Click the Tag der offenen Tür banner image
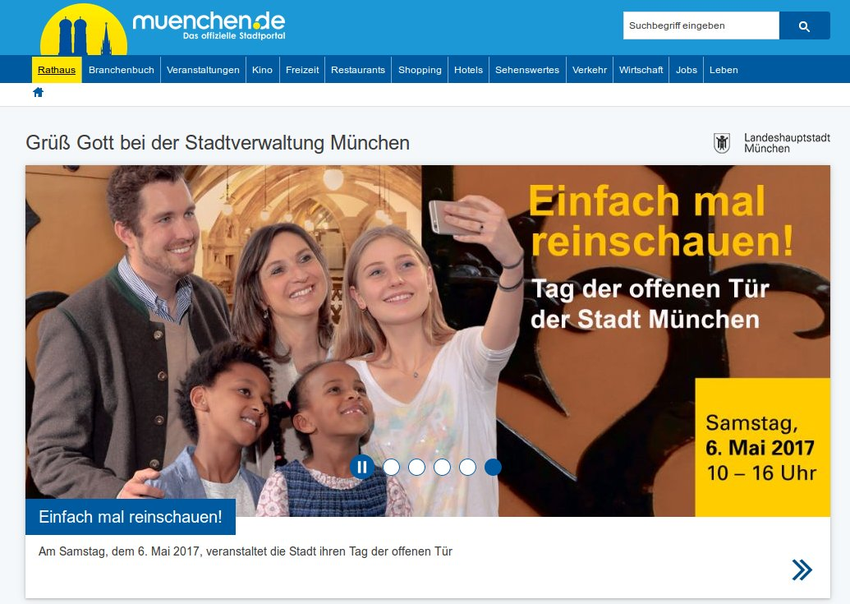 click(428, 340)
